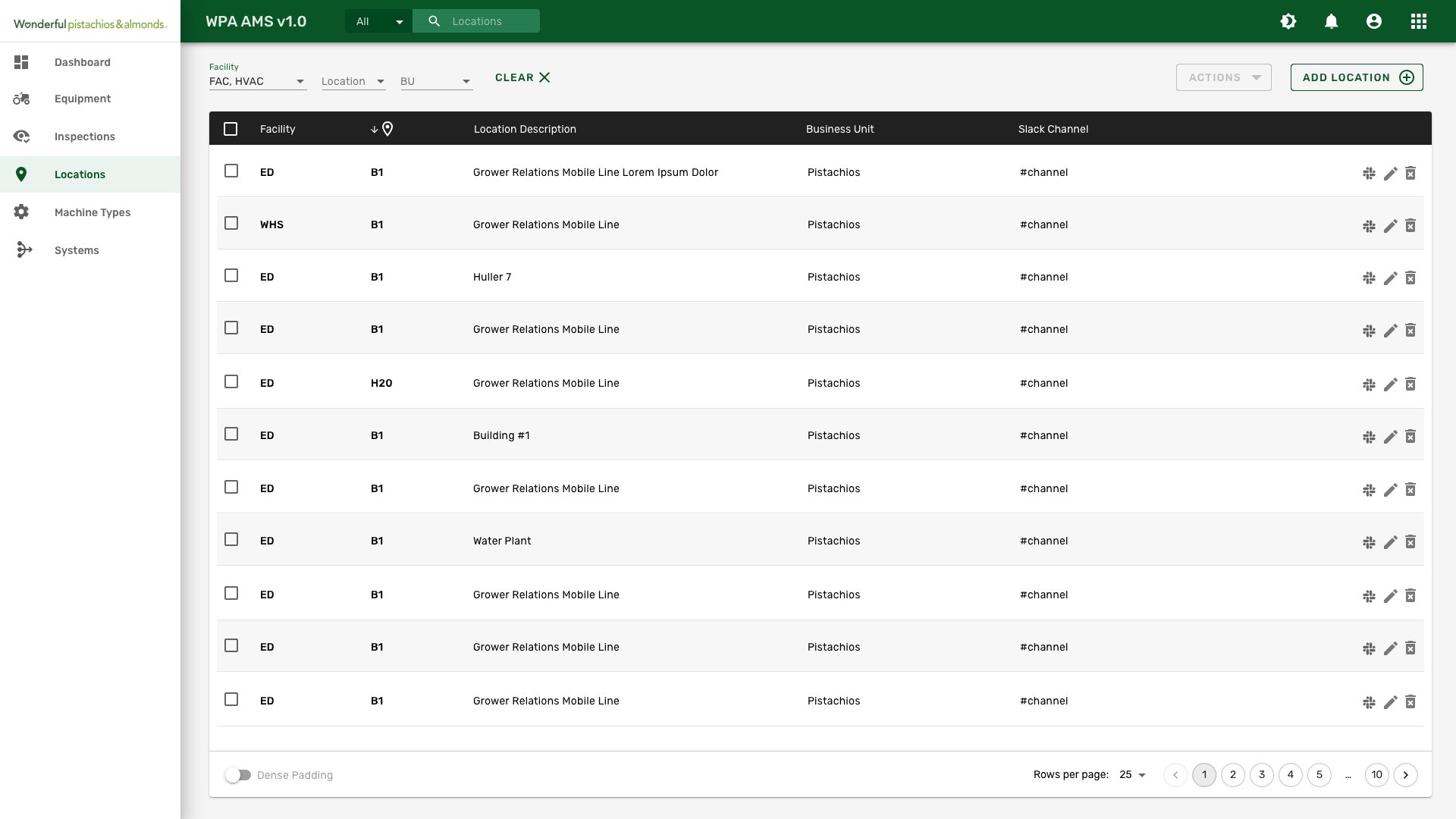Toggle Dense Padding switch
This screenshot has height=819, width=1456.
point(238,775)
